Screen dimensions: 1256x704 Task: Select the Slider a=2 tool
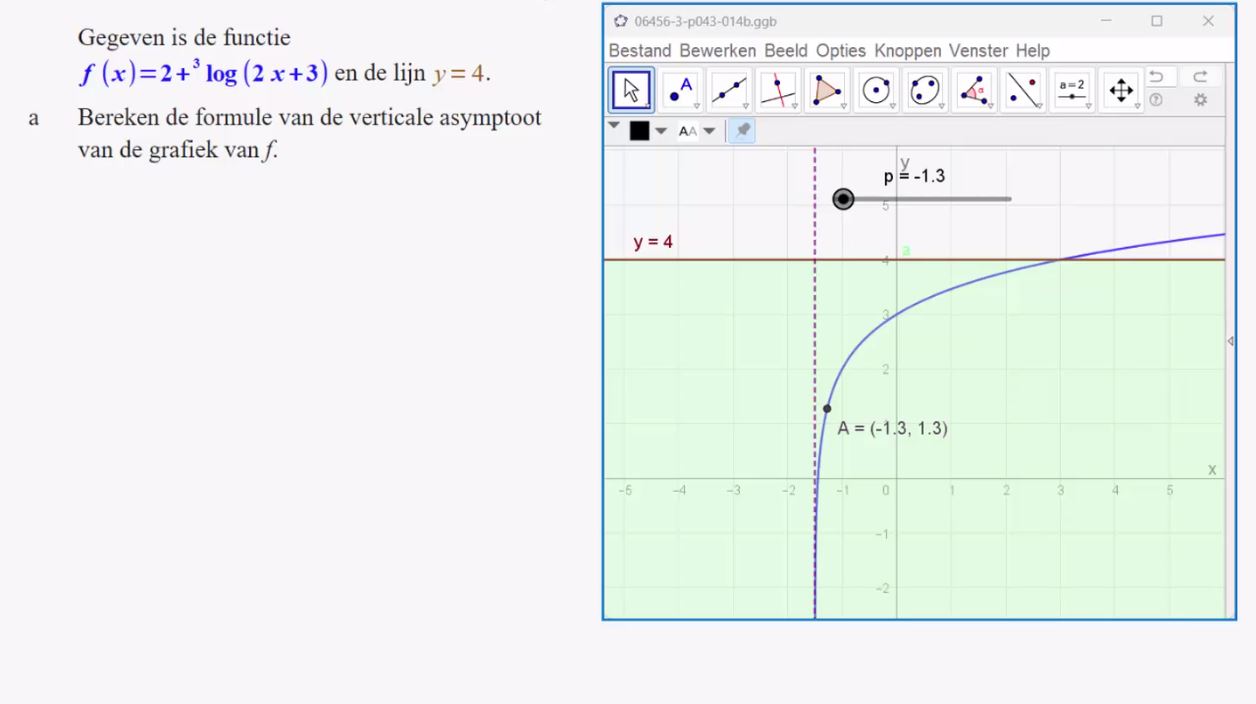(x=1073, y=90)
